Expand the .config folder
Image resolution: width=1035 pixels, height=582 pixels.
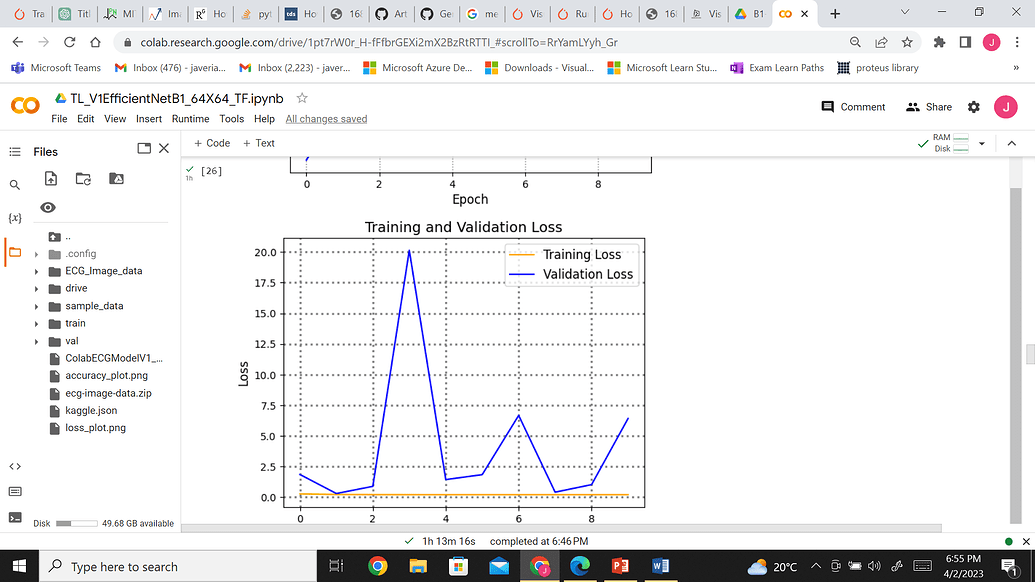(x=36, y=254)
